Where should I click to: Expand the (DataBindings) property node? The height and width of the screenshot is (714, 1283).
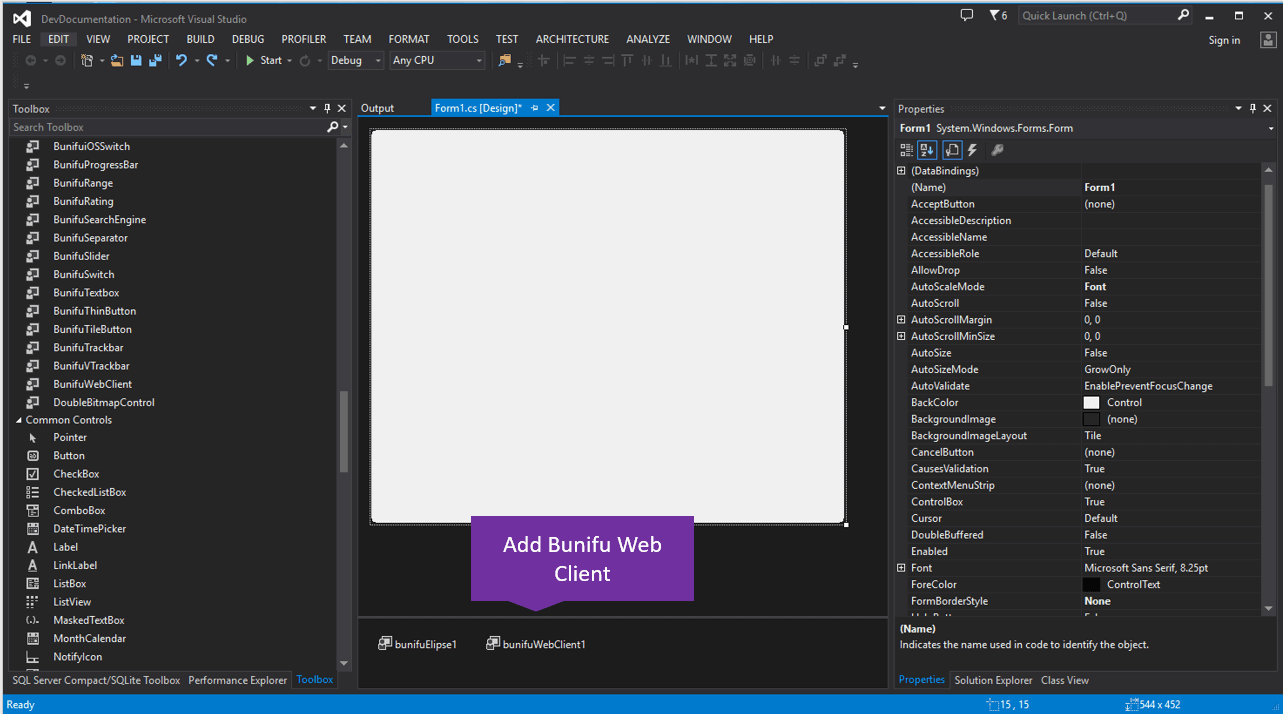click(x=902, y=171)
